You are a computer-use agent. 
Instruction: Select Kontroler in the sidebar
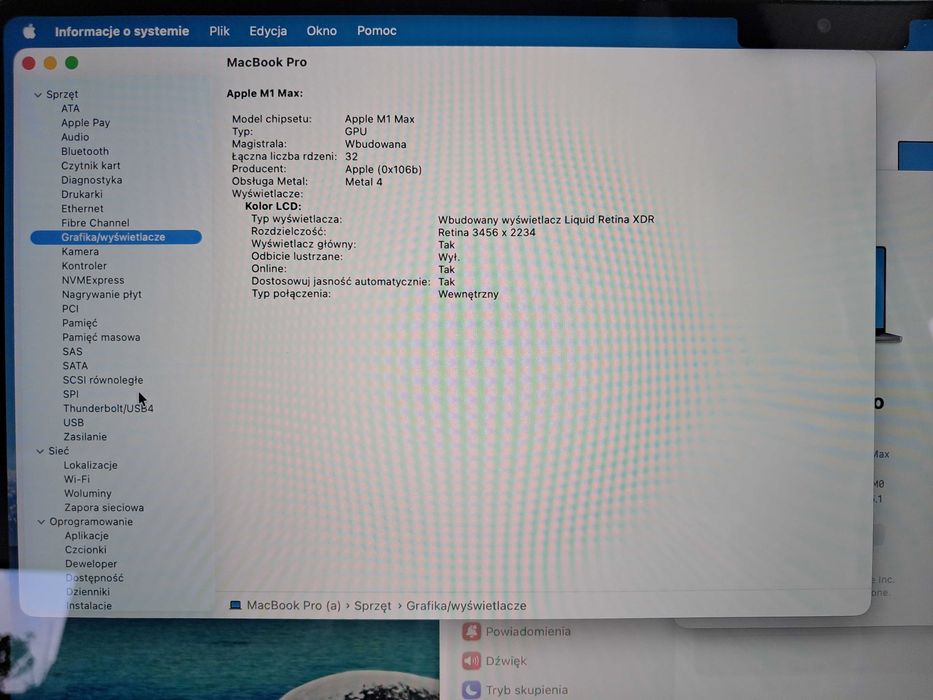click(84, 265)
